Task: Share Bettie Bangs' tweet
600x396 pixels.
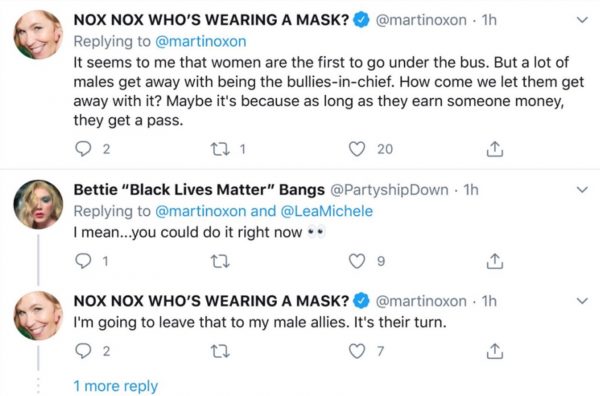Action: (x=494, y=261)
